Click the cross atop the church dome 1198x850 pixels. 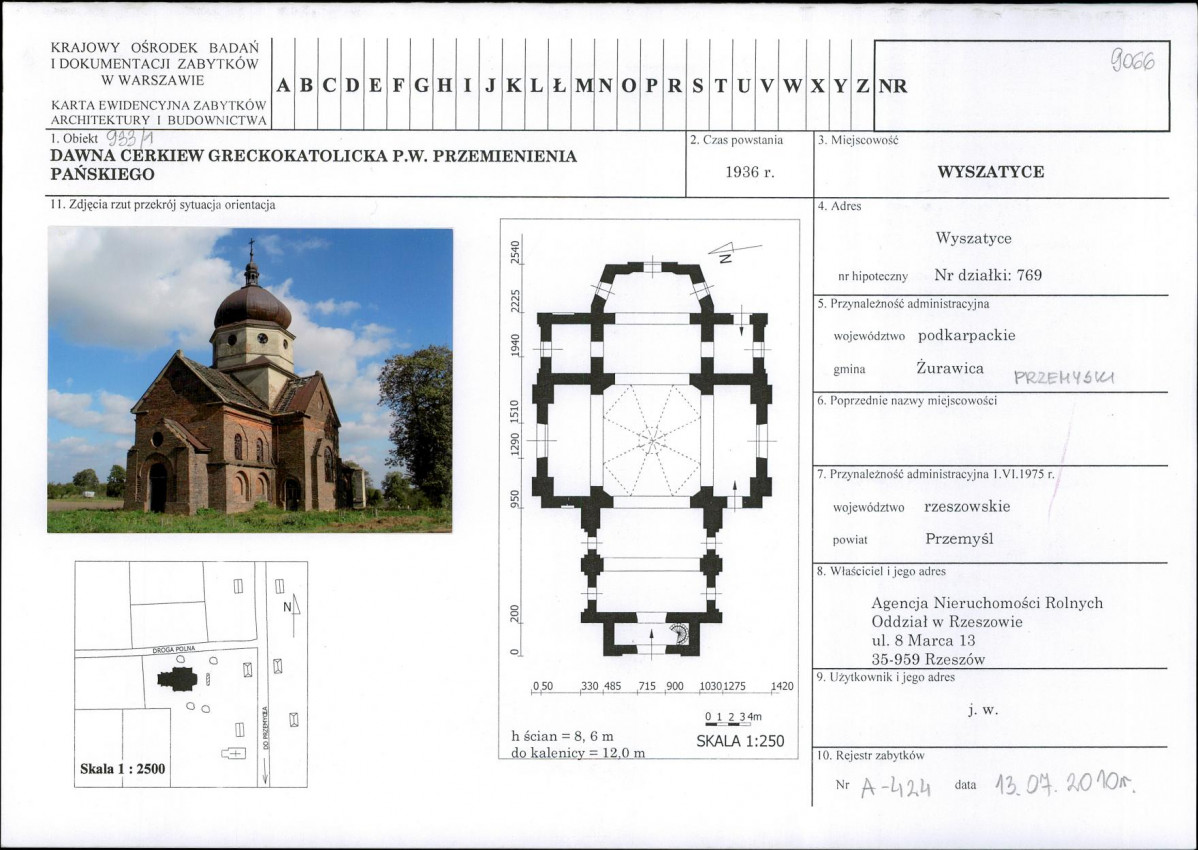[251, 248]
